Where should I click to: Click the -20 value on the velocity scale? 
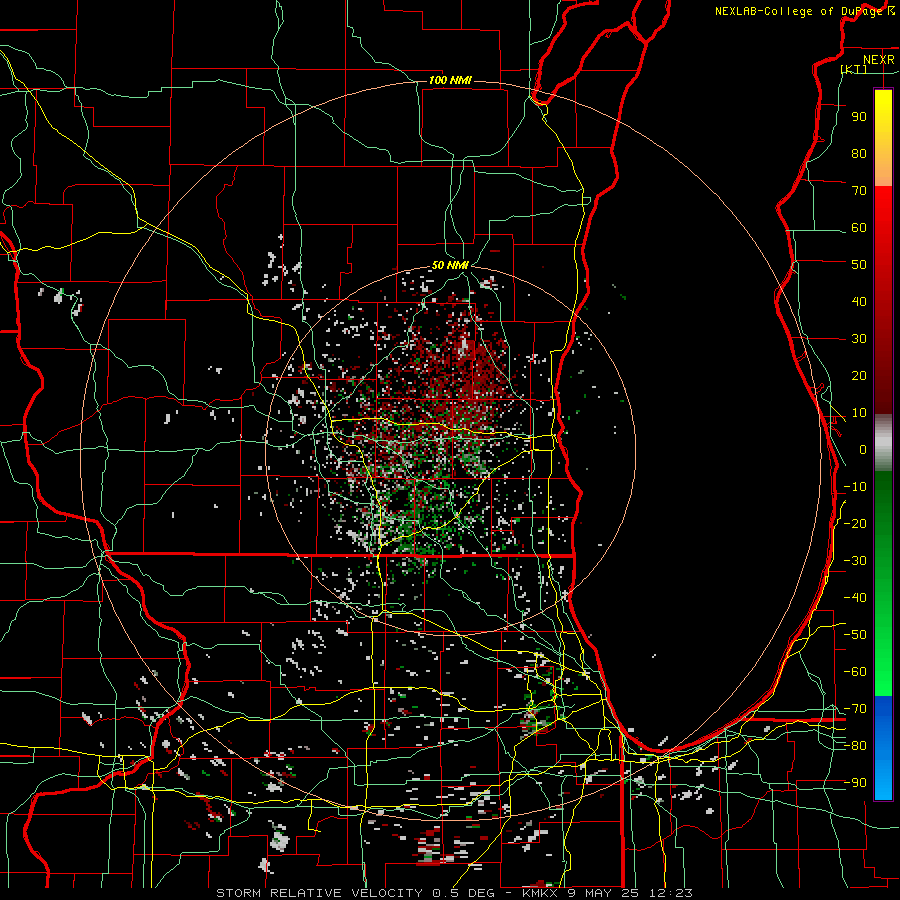(855, 524)
